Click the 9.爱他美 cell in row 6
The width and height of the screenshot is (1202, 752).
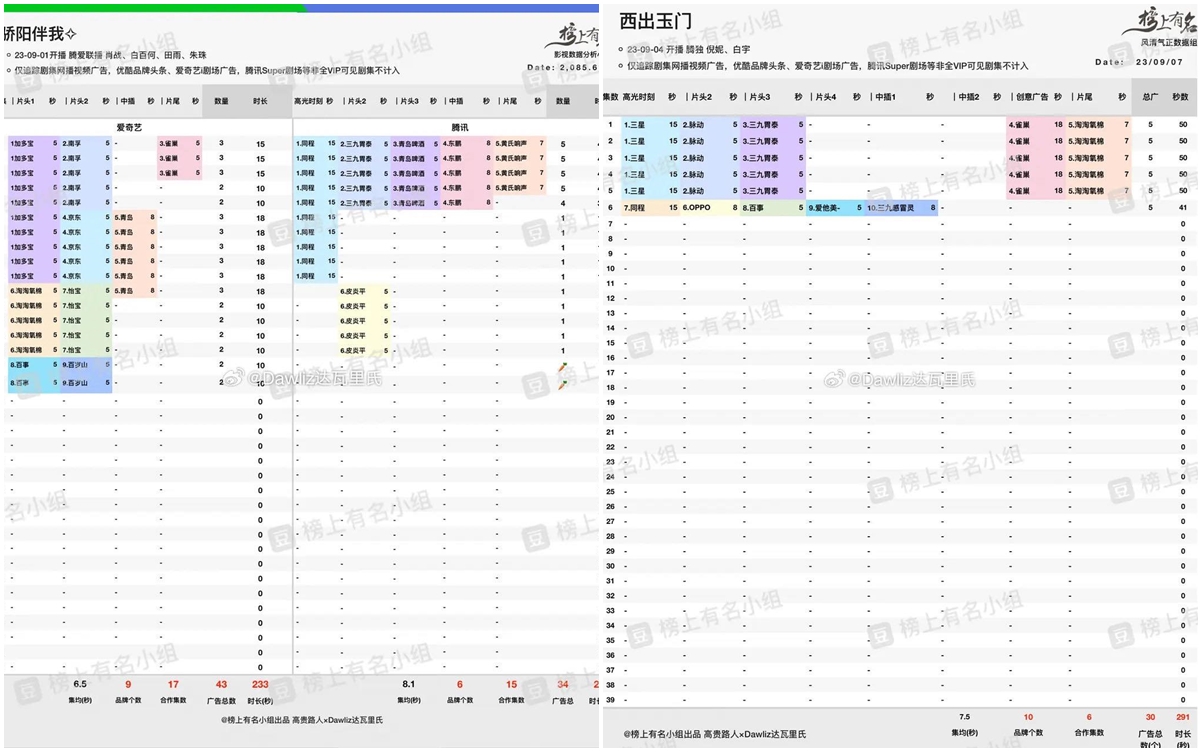click(835, 208)
